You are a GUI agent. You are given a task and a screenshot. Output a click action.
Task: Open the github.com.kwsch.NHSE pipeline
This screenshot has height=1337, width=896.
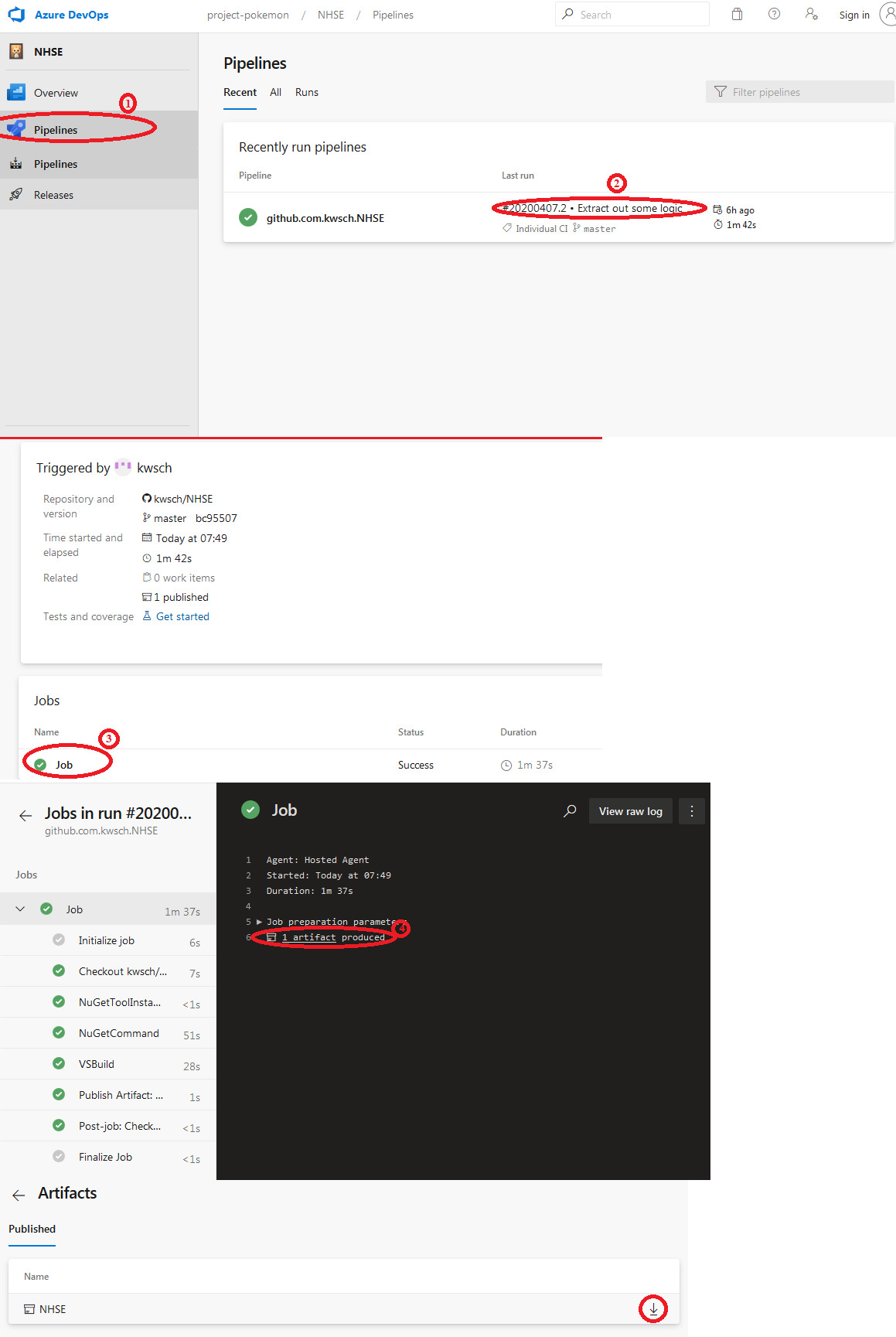click(325, 218)
